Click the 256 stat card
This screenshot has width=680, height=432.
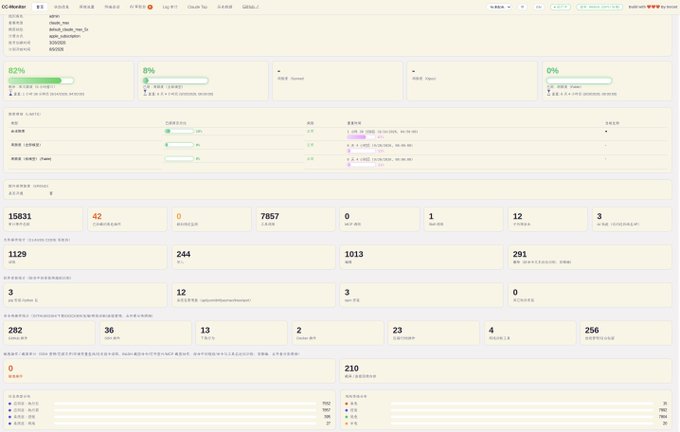(626, 333)
